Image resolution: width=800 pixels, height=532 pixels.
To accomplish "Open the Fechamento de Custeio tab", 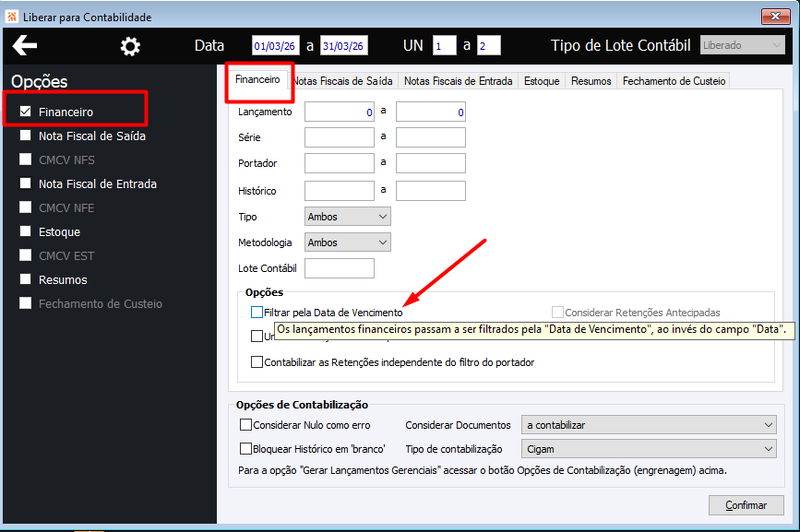I will [674, 81].
